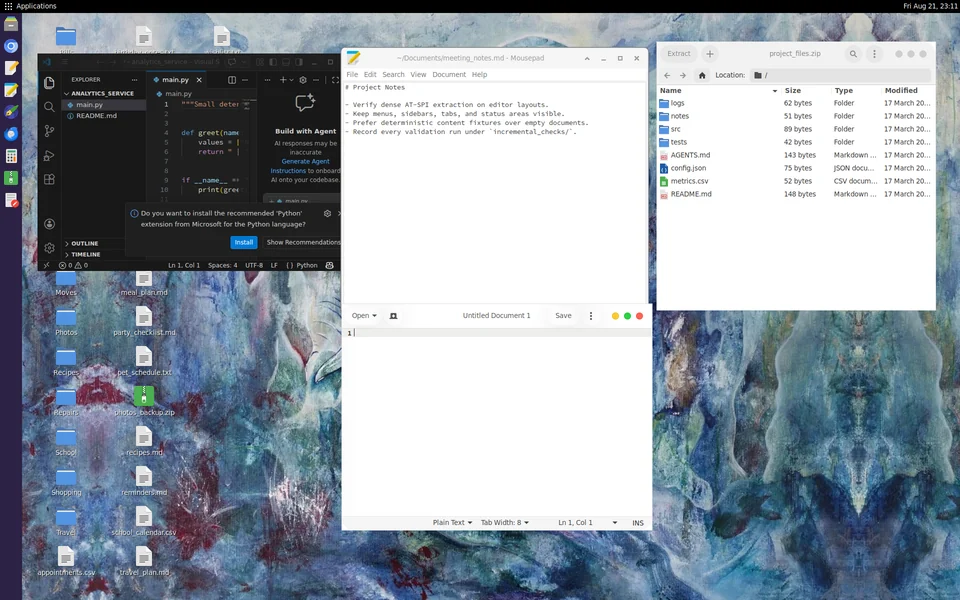Close the main.py editor tab

tap(199, 80)
